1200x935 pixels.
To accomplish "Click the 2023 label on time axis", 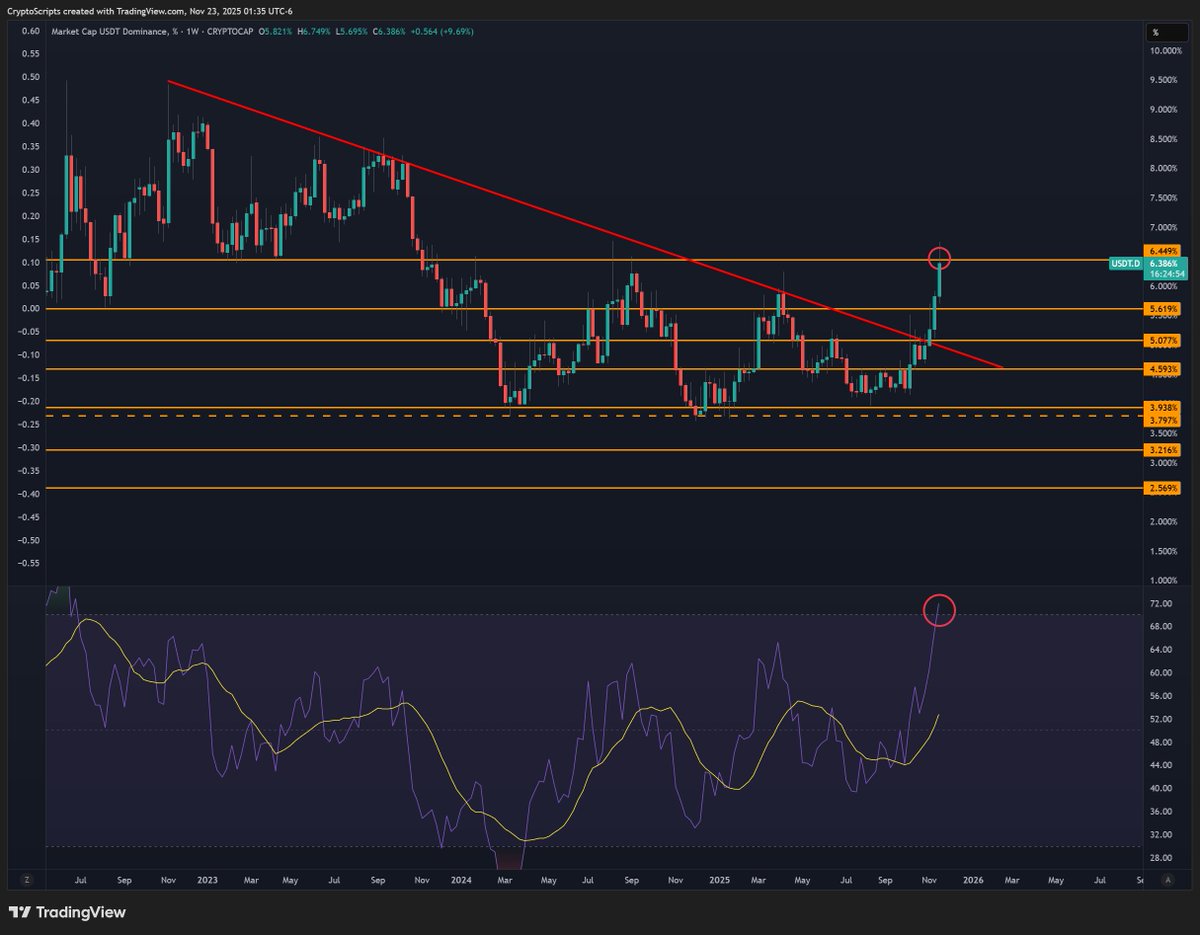I will tap(208, 880).
